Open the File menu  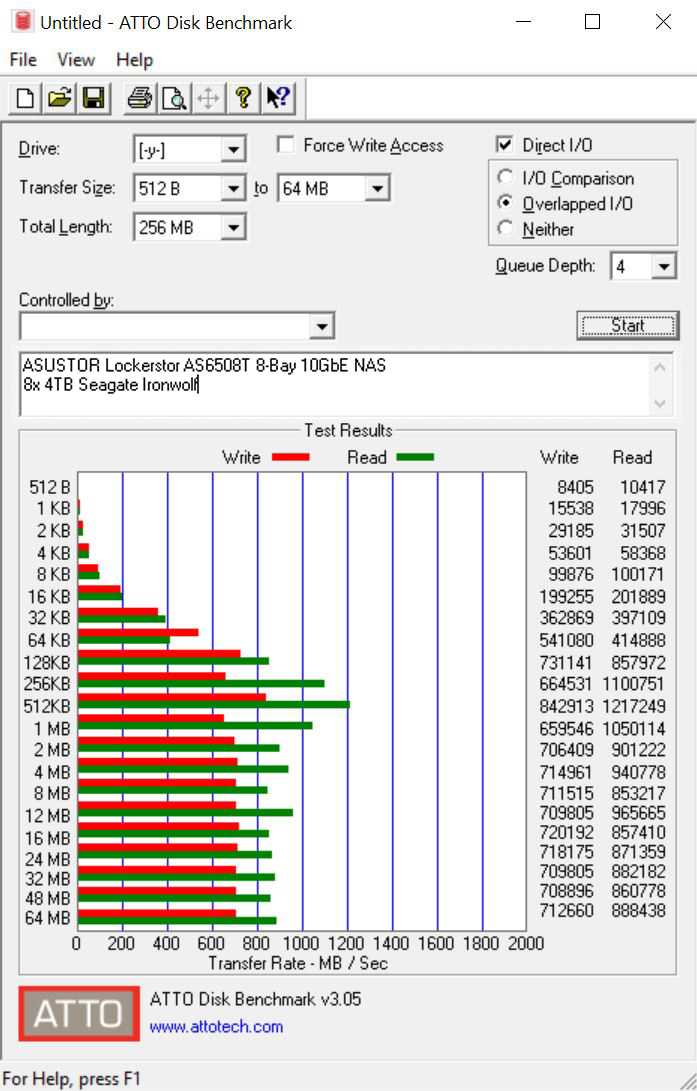(x=23, y=60)
